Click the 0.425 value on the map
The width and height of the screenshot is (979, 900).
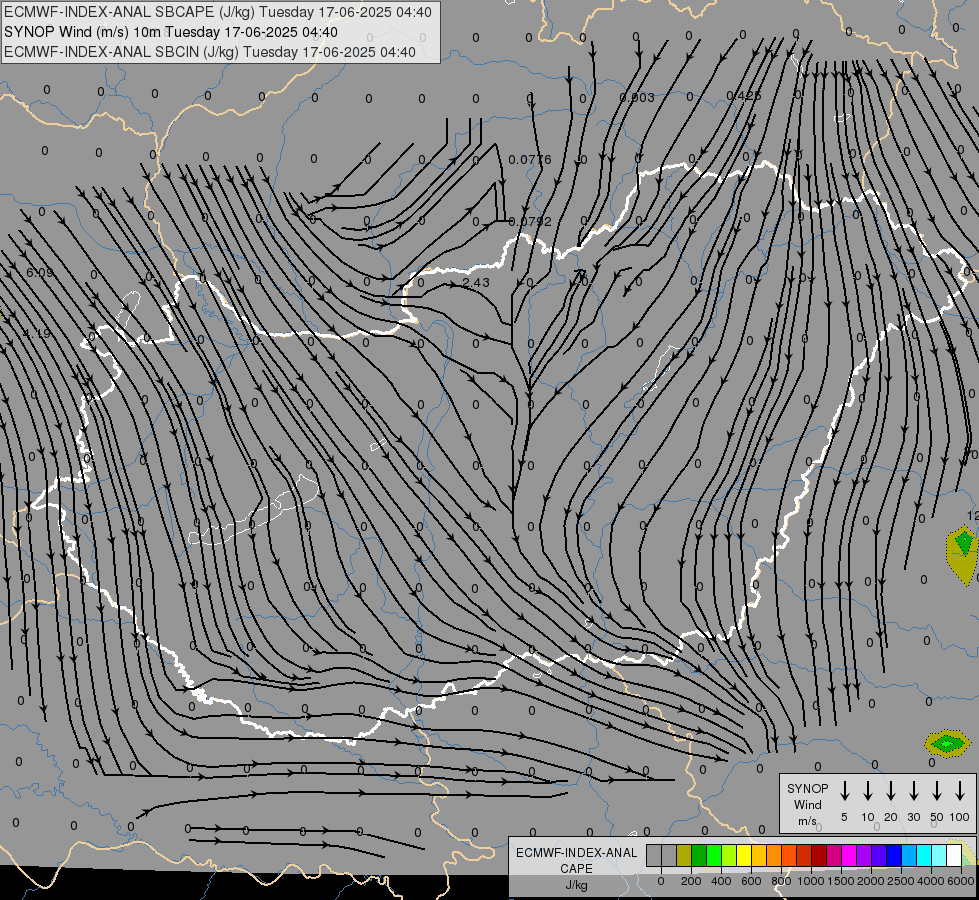point(744,96)
